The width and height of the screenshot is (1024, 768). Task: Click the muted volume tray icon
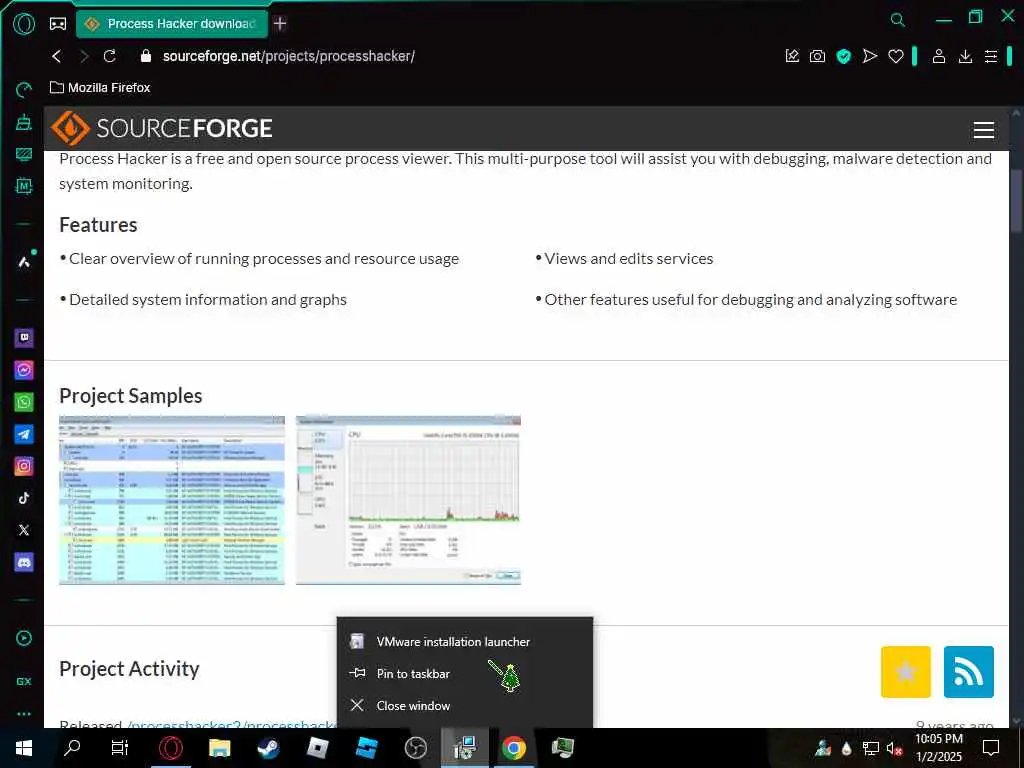click(895, 748)
